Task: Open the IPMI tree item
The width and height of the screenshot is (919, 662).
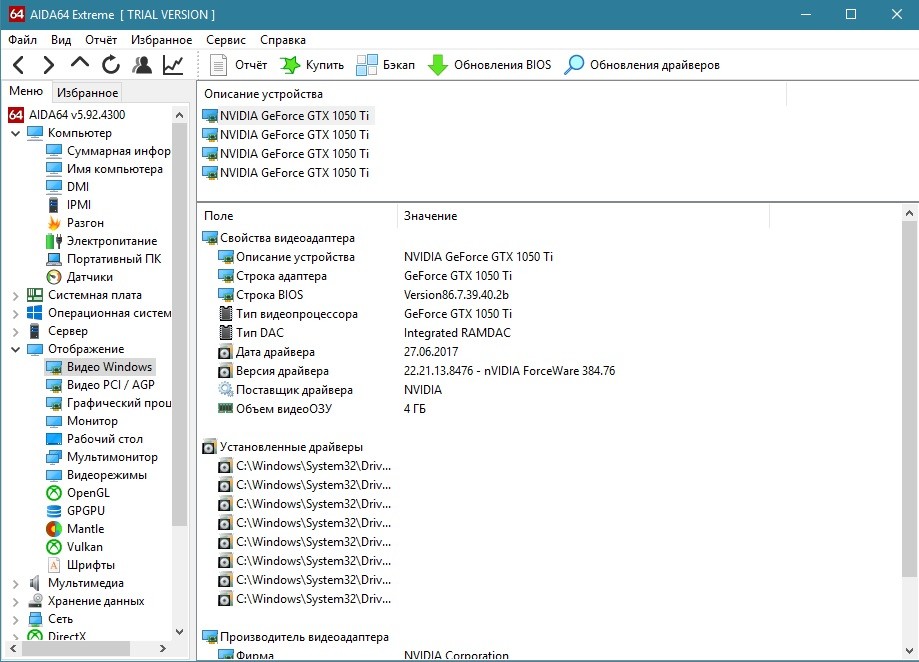Action: [x=69, y=204]
